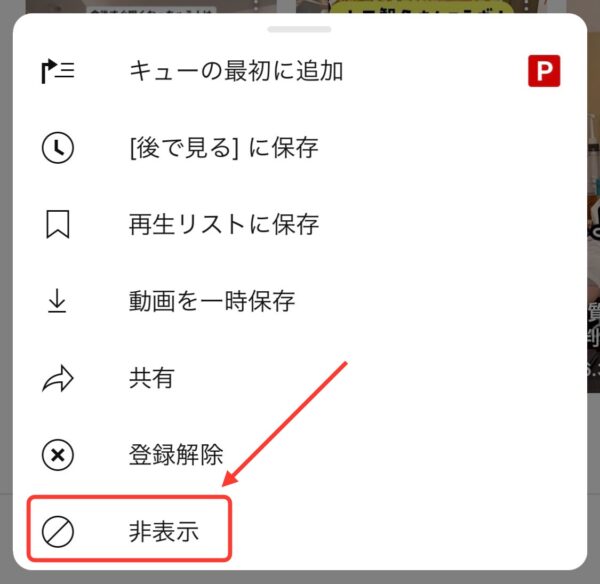Click the gray sheet drag handle
600x584 pixels.
point(299,29)
